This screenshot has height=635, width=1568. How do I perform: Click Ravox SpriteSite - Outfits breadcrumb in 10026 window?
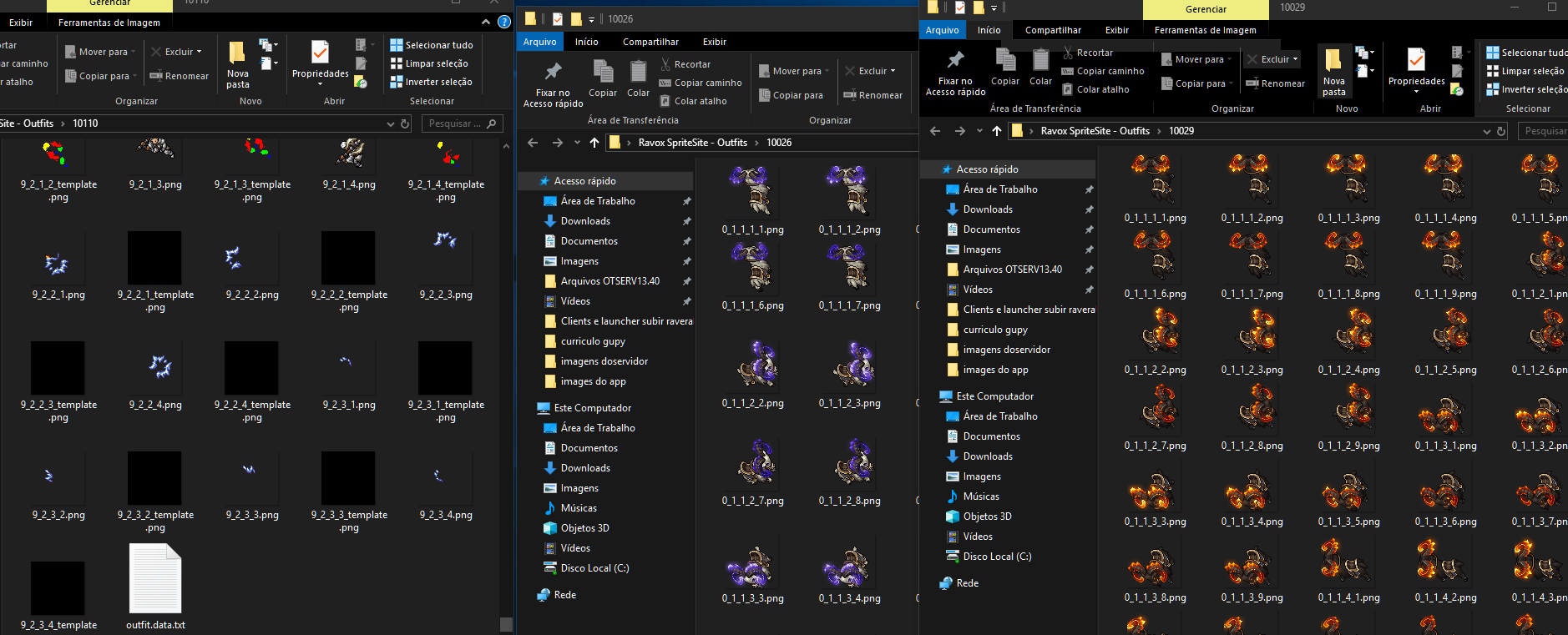click(x=692, y=143)
